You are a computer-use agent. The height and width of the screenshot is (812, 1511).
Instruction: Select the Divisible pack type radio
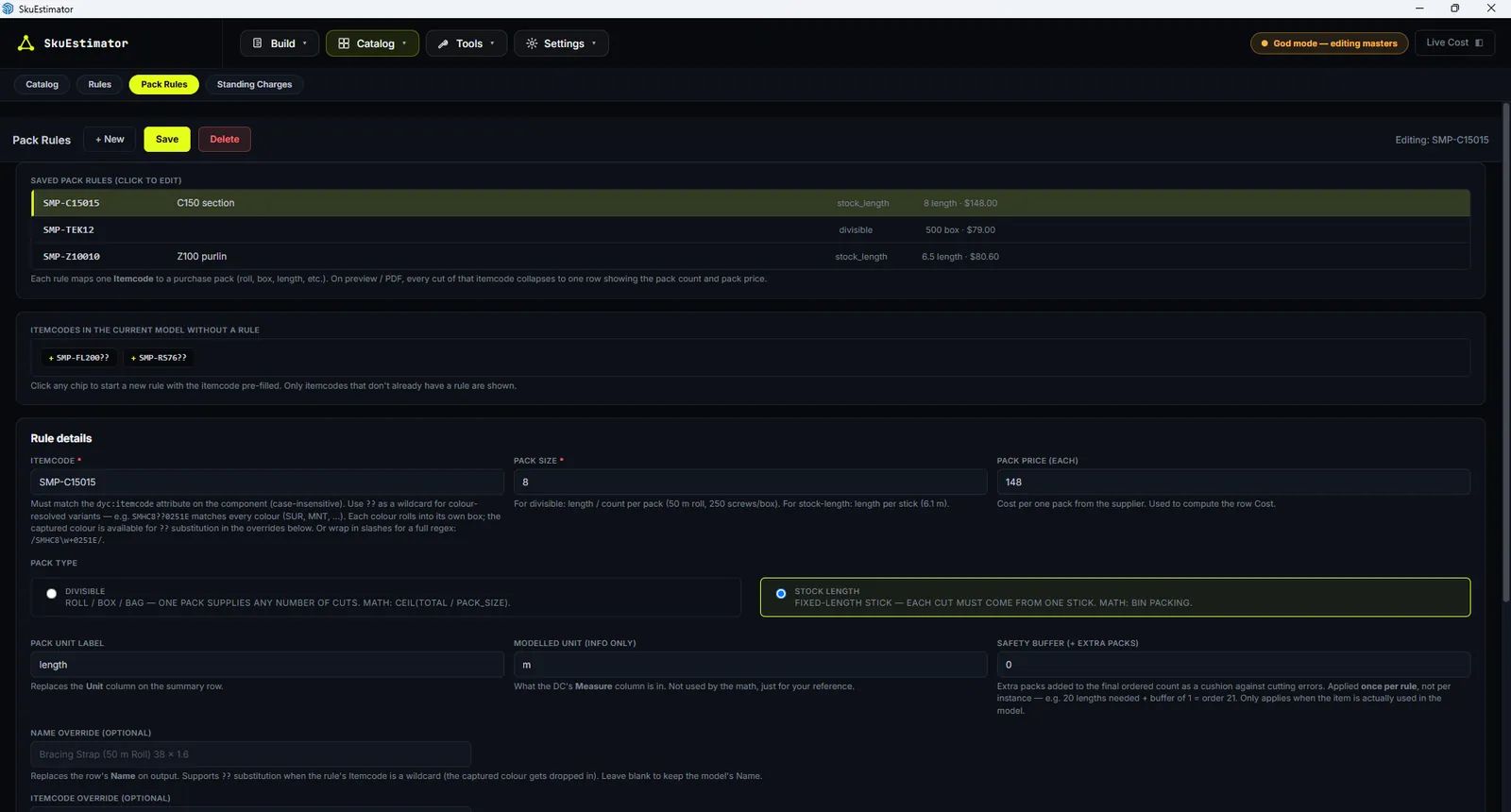(52, 594)
